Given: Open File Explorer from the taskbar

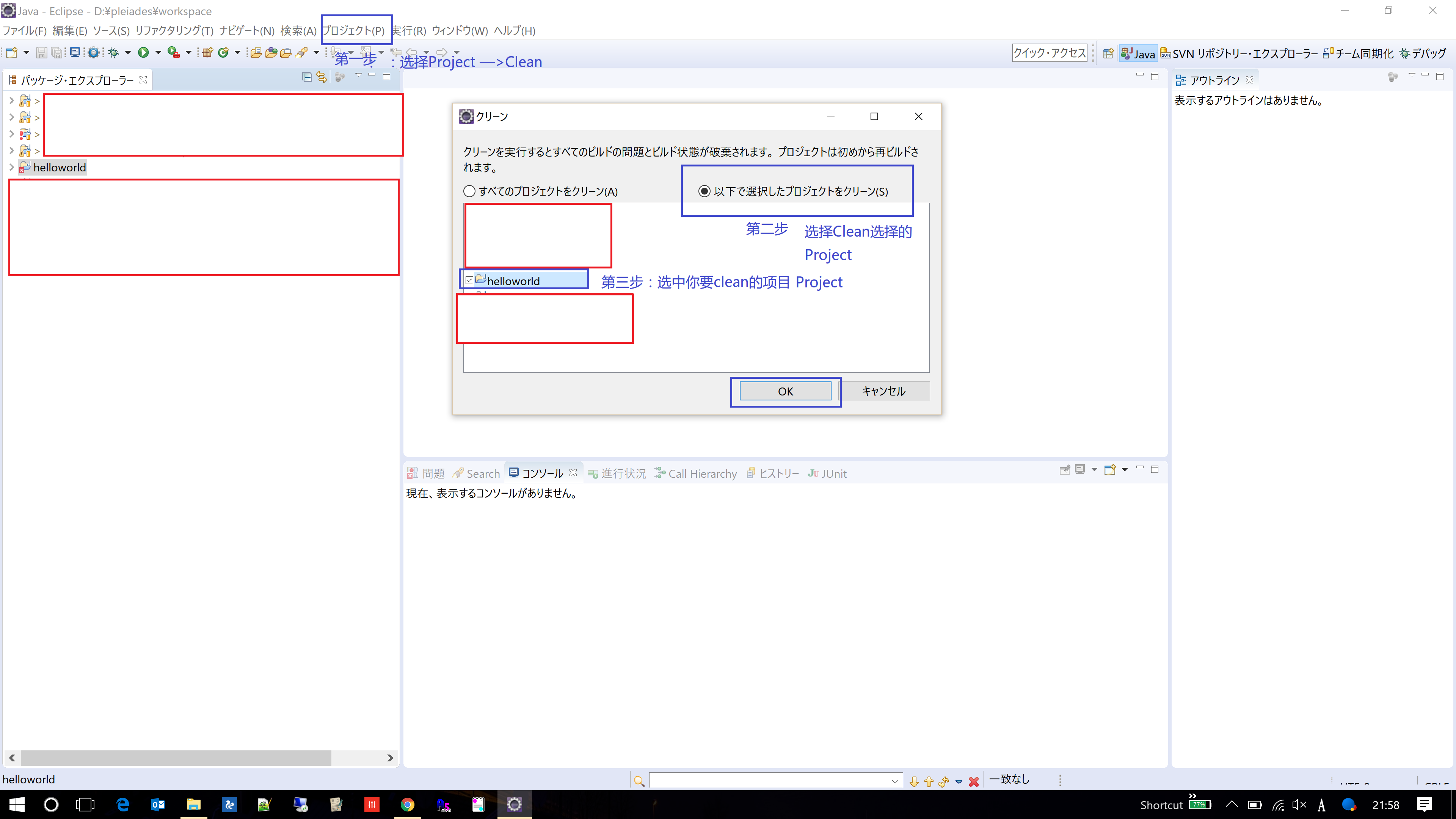Looking at the screenshot, I should (x=193, y=804).
